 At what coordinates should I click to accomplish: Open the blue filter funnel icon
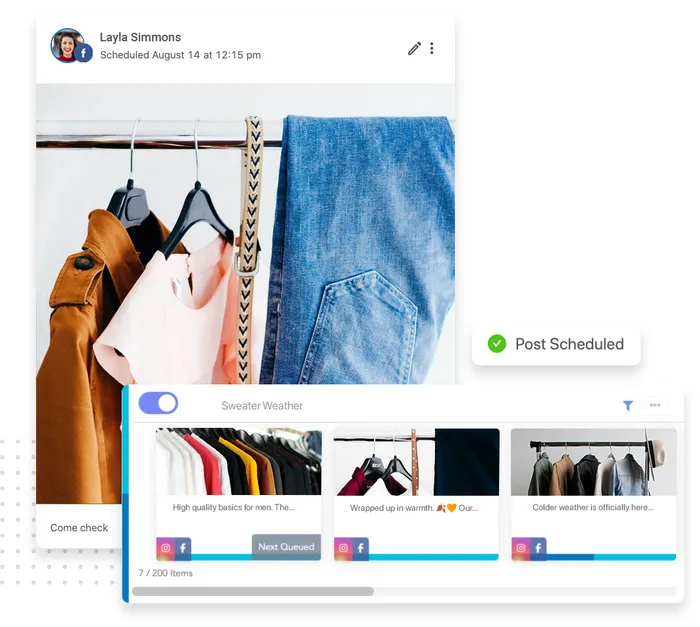pyautogui.click(x=628, y=405)
